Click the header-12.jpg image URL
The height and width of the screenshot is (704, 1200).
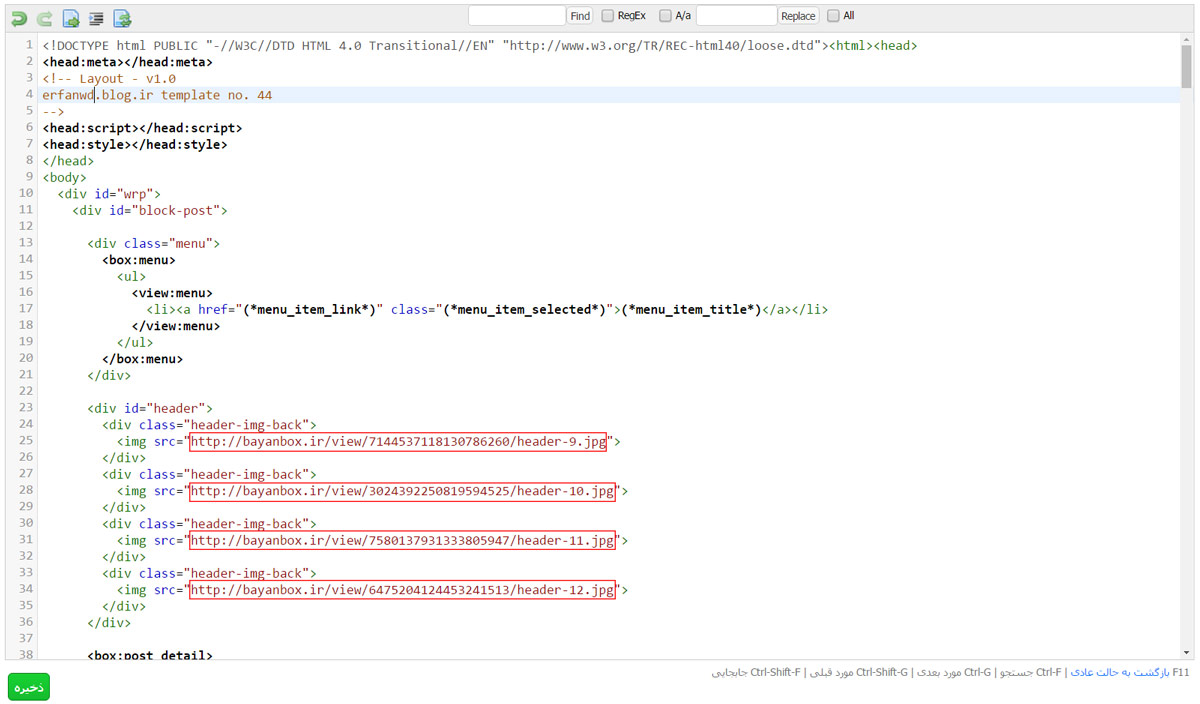click(x=402, y=590)
